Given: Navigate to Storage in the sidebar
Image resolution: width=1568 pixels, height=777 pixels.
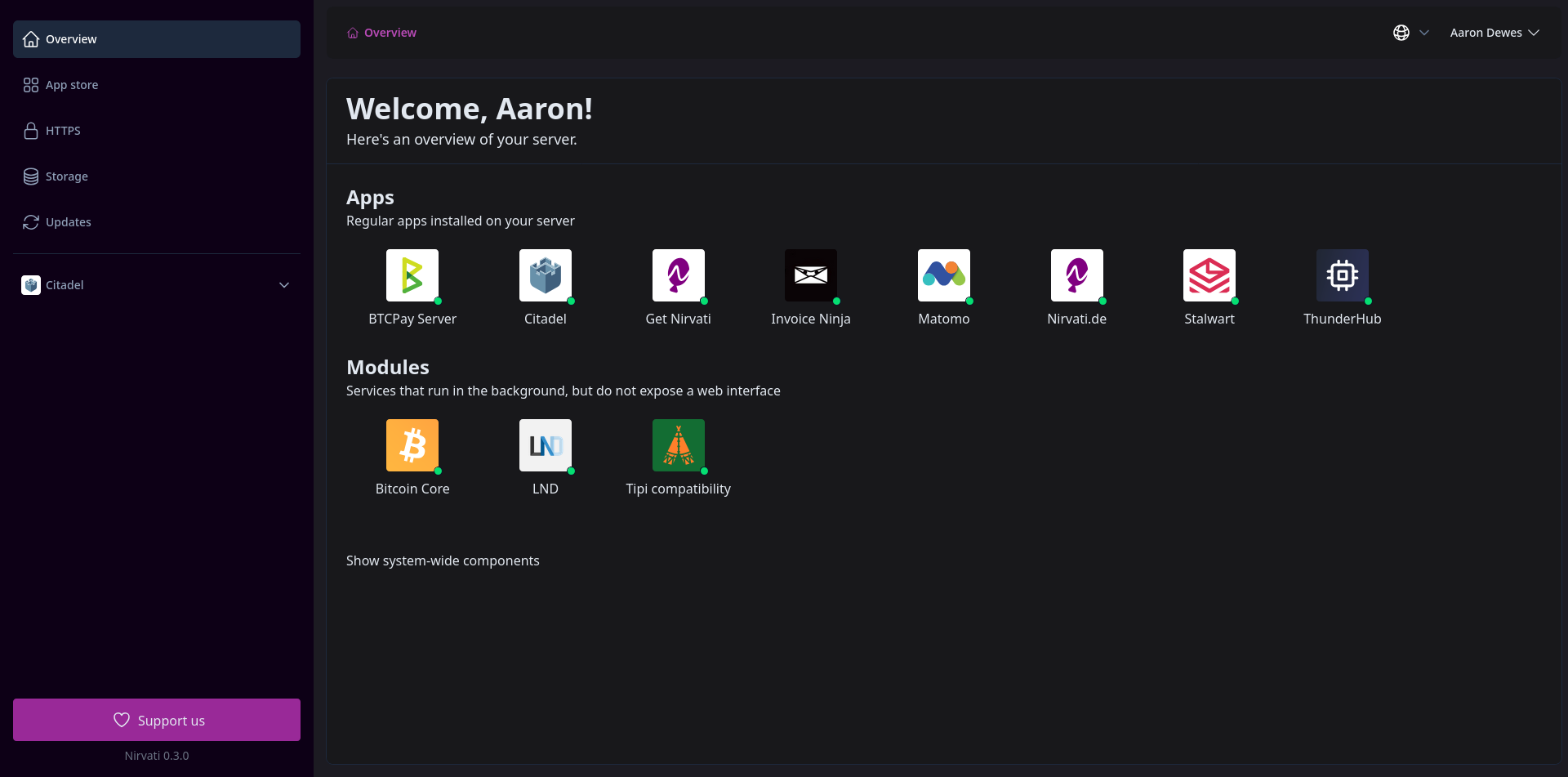Looking at the screenshot, I should 66,176.
